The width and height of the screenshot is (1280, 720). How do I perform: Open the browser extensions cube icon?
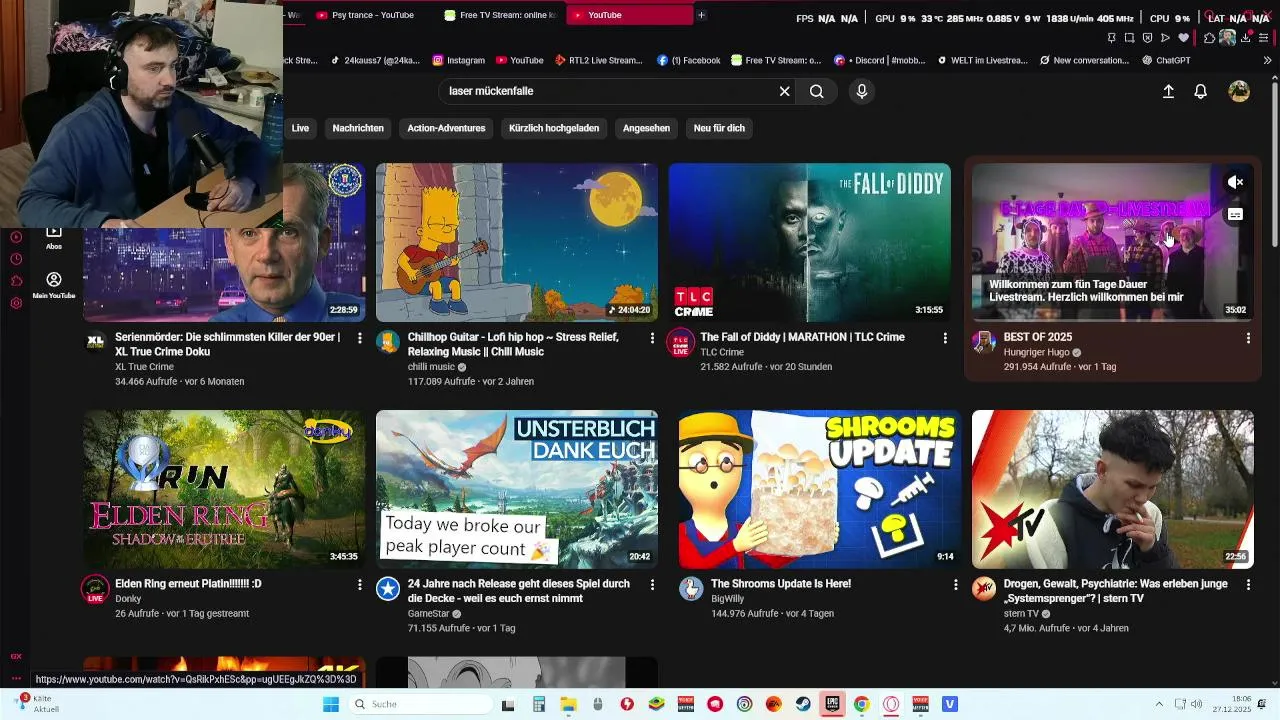1209,38
